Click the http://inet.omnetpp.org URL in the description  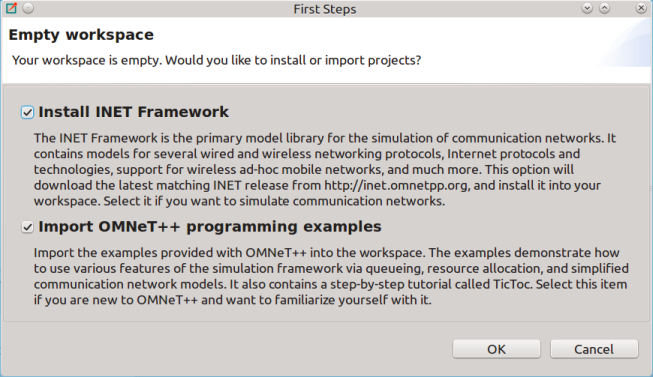click(x=397, y=185)
